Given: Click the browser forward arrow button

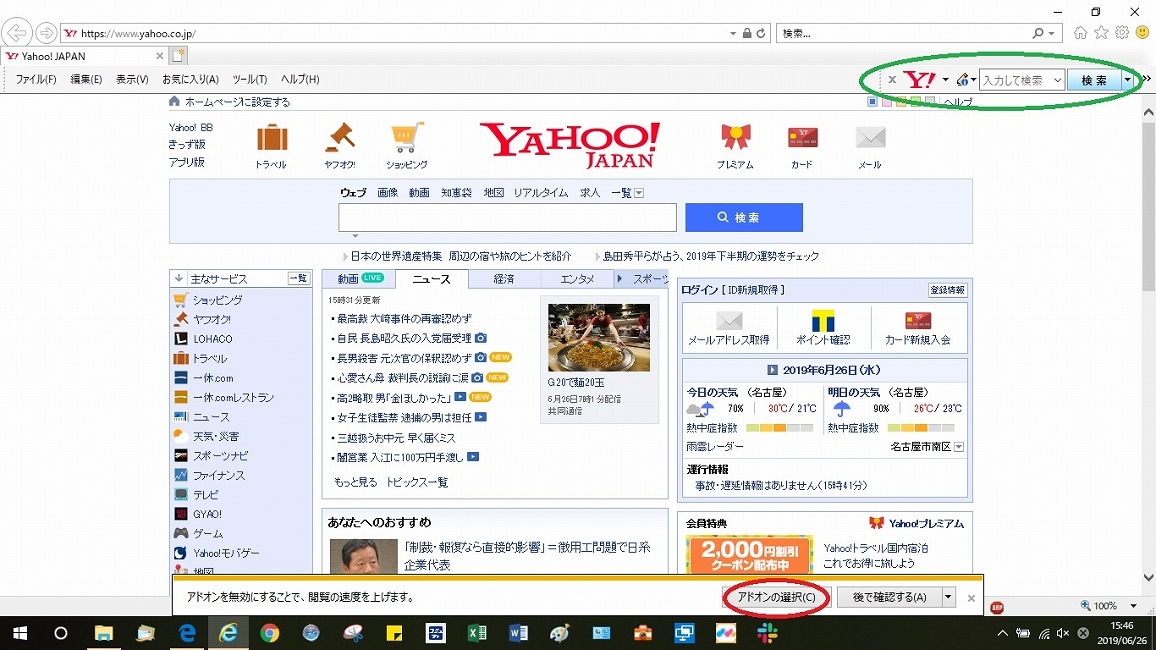Looking at the screenshot, I should (x=46, y=33).
